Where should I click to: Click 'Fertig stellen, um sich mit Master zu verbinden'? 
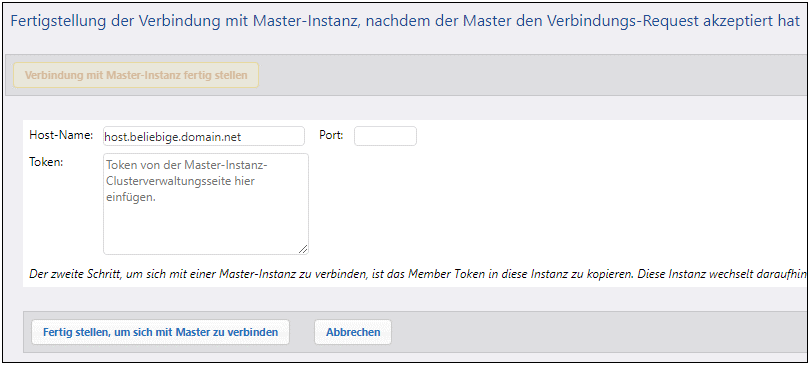click(161, 332)
